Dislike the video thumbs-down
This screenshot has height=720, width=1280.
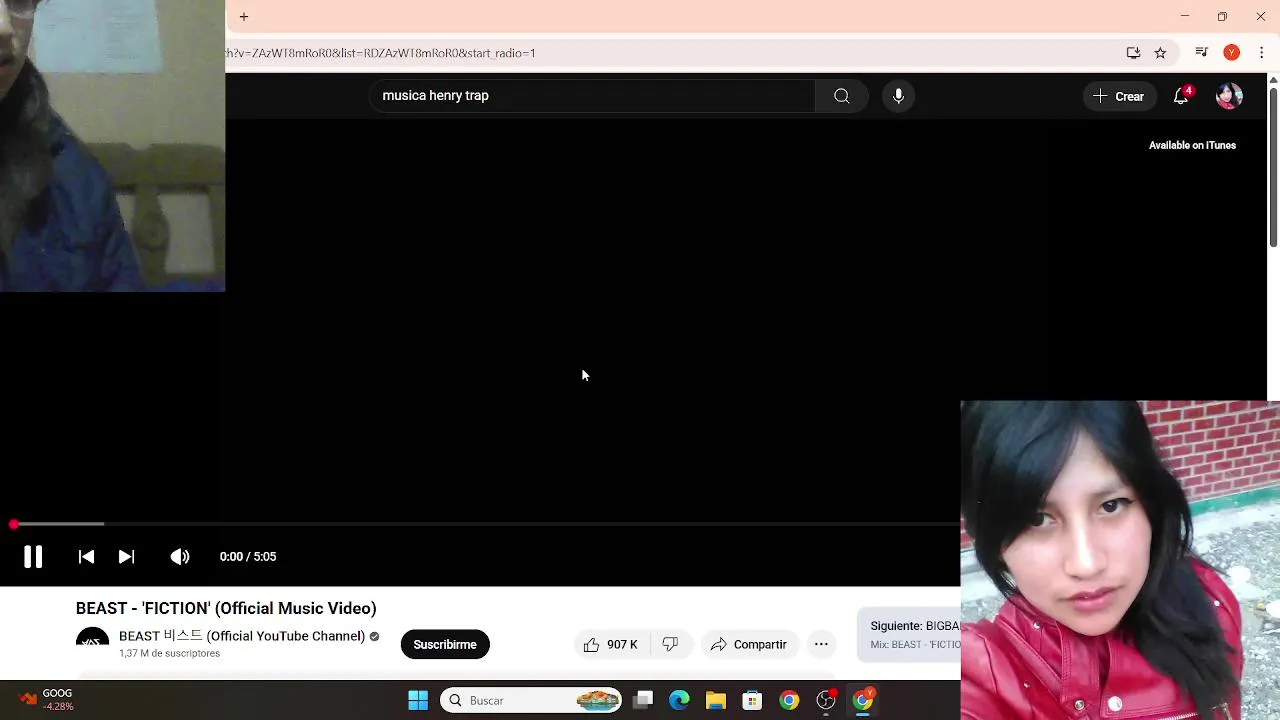(x=670, y=644)
